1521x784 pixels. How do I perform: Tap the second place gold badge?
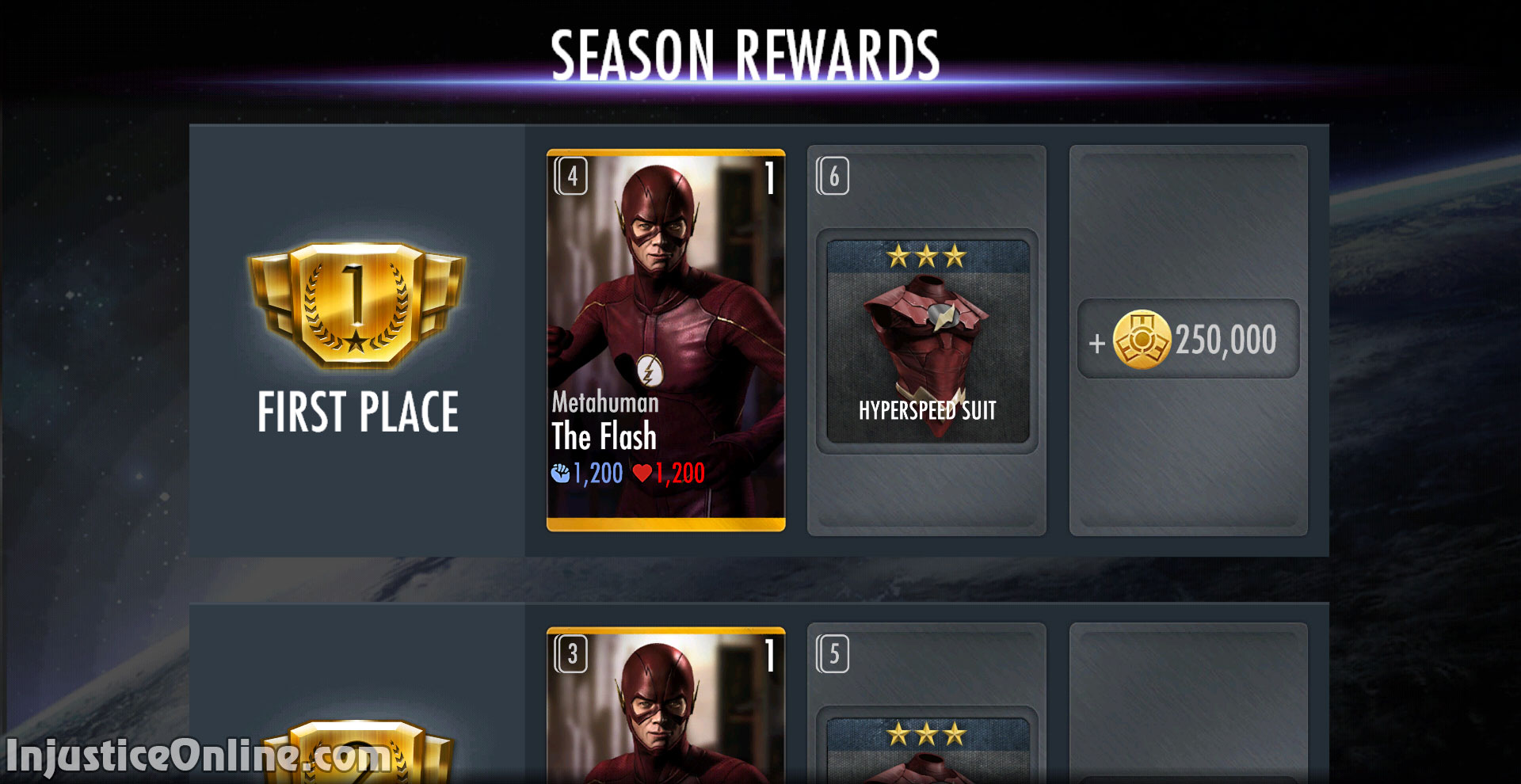(x=356, y=752)
